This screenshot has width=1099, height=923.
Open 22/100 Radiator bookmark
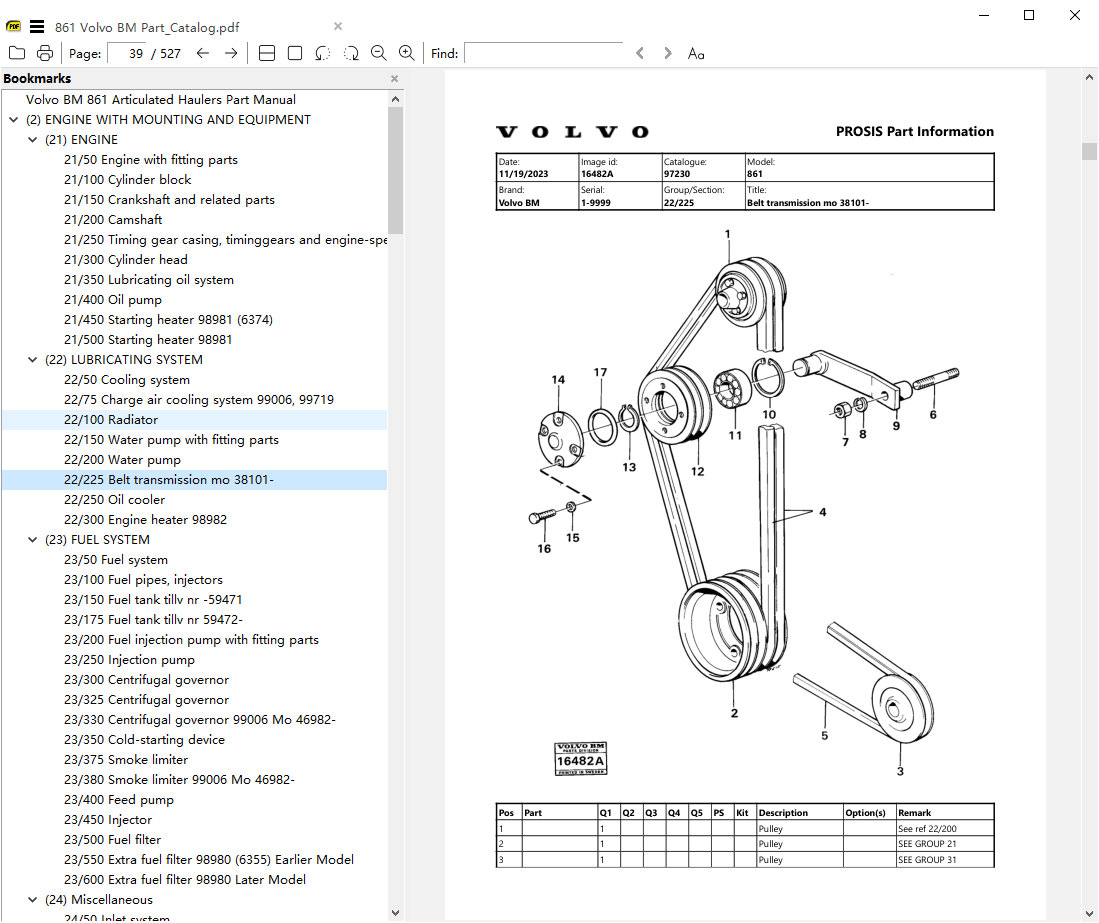pos(111,420)
